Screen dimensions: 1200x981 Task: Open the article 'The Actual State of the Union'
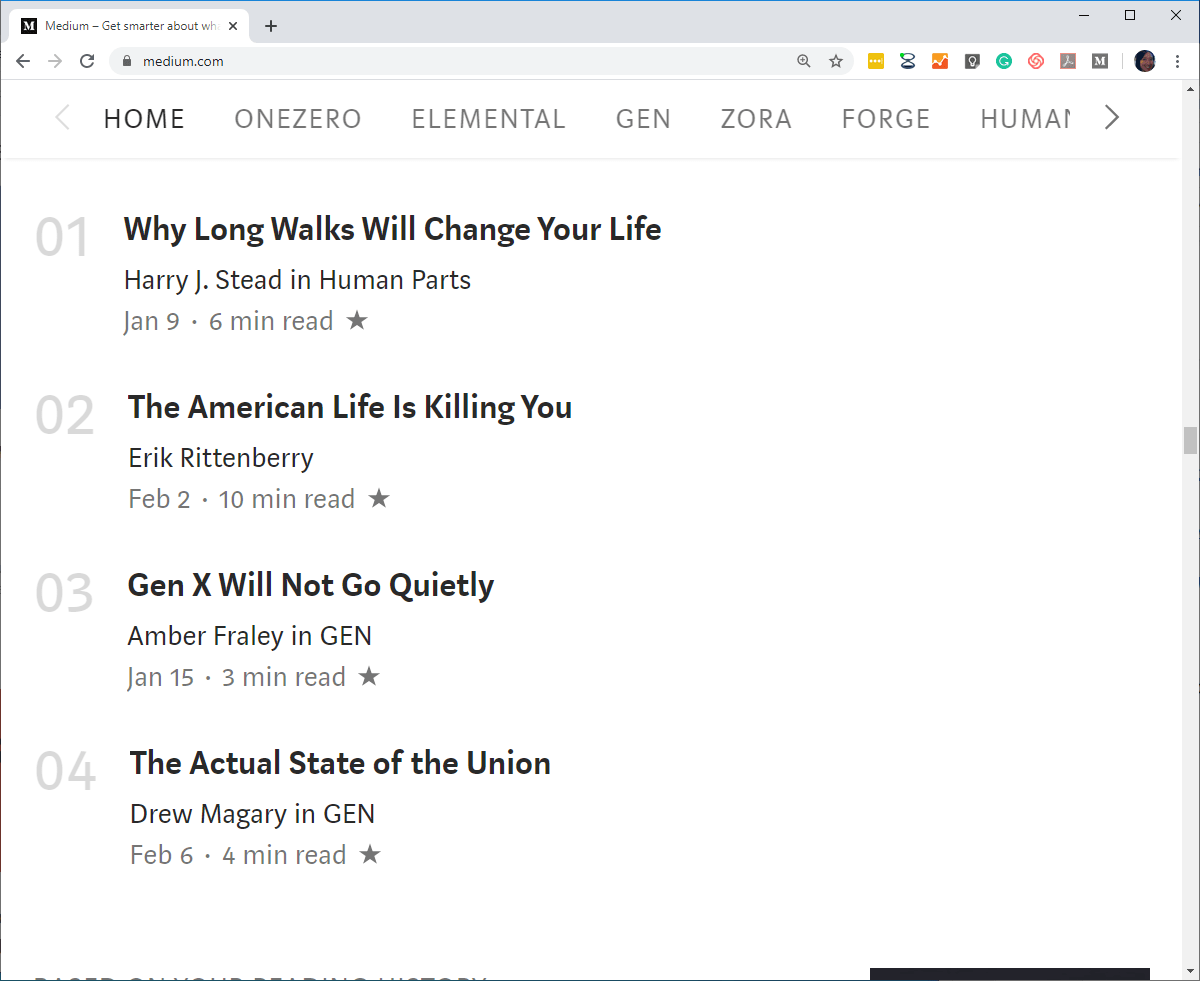click(x=340, y=762)
